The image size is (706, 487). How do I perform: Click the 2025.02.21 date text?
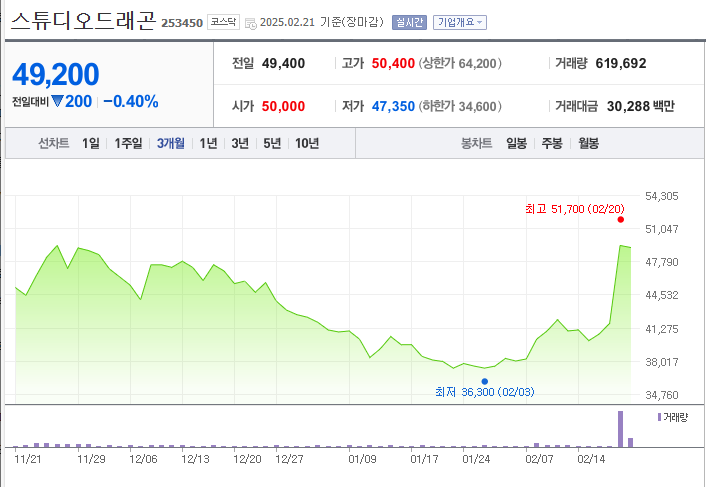tap(287, 23)
